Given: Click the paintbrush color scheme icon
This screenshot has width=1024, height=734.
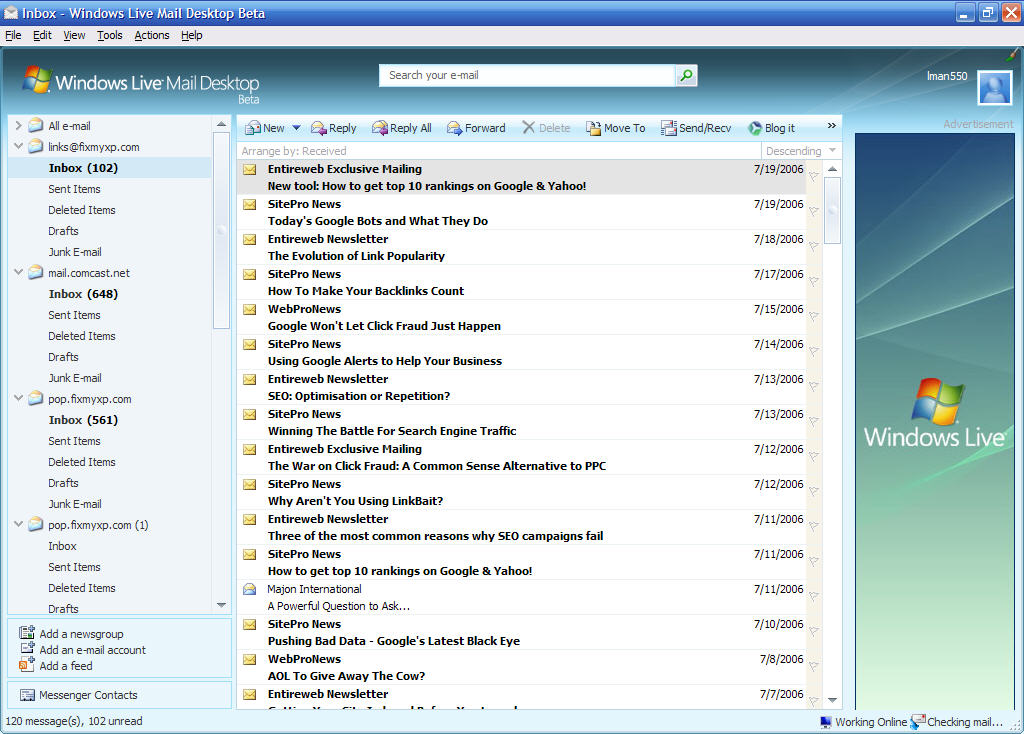Looking at the screenshot, I should 1013,55.
